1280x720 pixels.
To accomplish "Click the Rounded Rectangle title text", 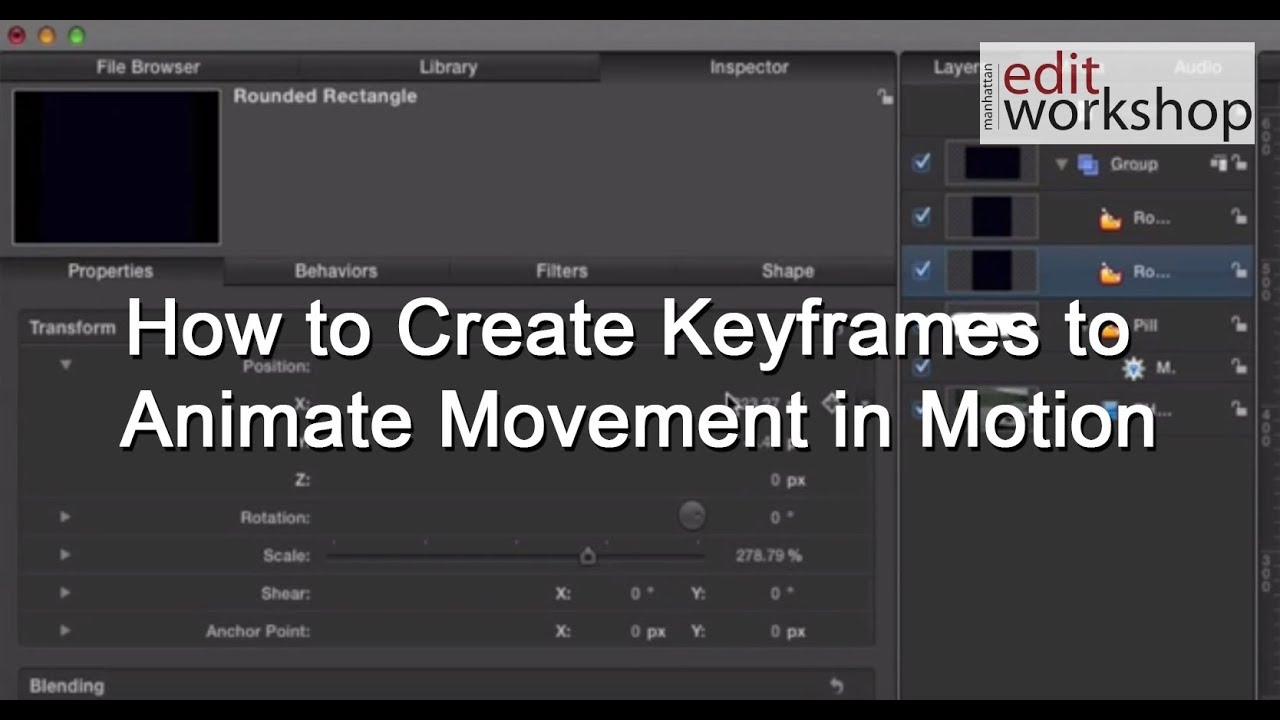I will click(325, 97).
